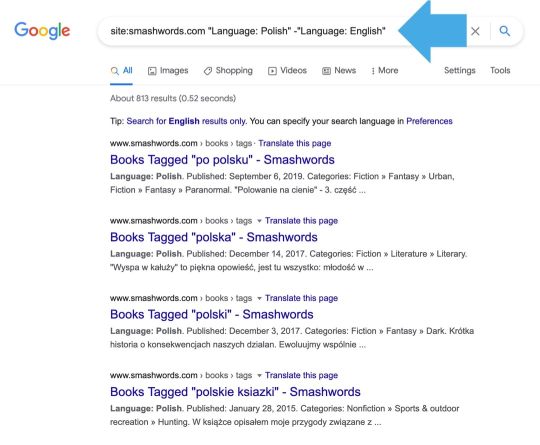Select the All results tab
Image resolution: width=540 pixels, height=445 pixels.
point(122,71)
